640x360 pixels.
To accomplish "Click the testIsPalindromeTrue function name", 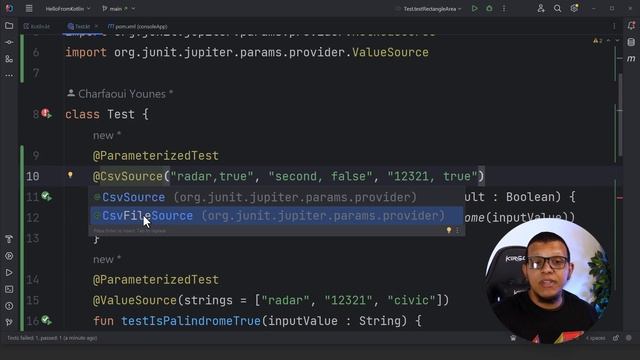I will click(191, 321).
